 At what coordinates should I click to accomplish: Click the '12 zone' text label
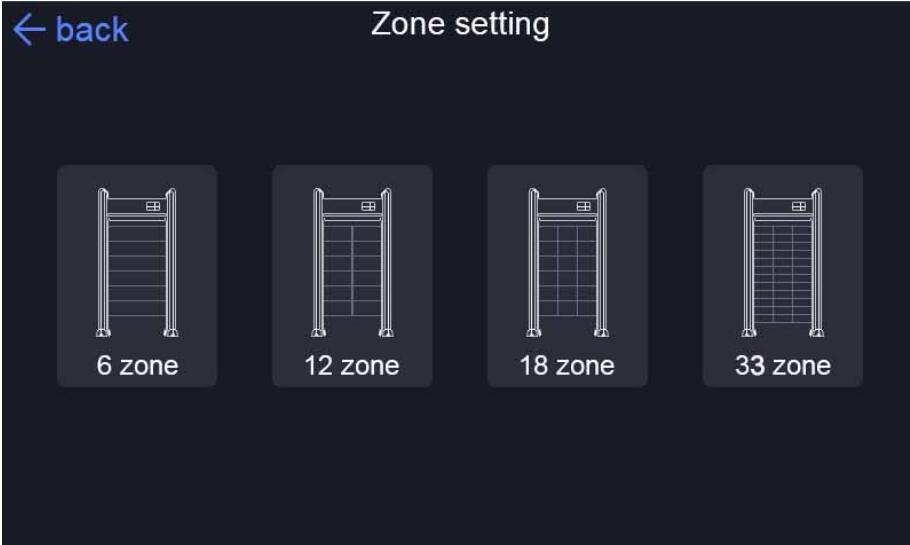point(352,366)
